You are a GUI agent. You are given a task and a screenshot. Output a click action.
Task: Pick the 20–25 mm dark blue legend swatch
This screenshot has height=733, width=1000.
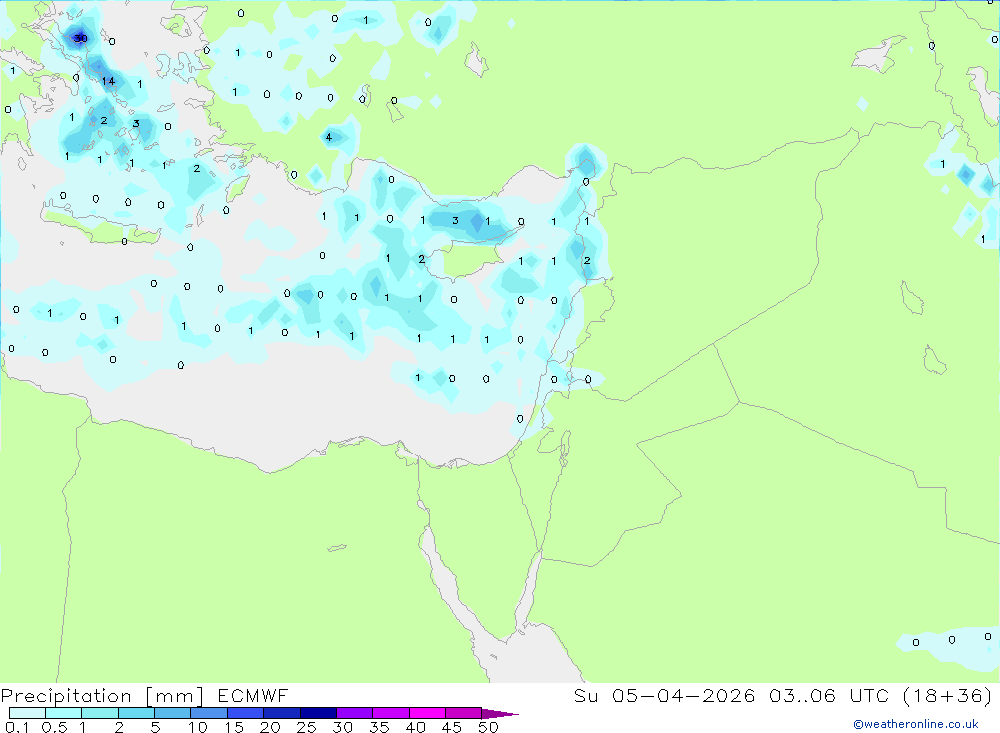click(281, 713)
